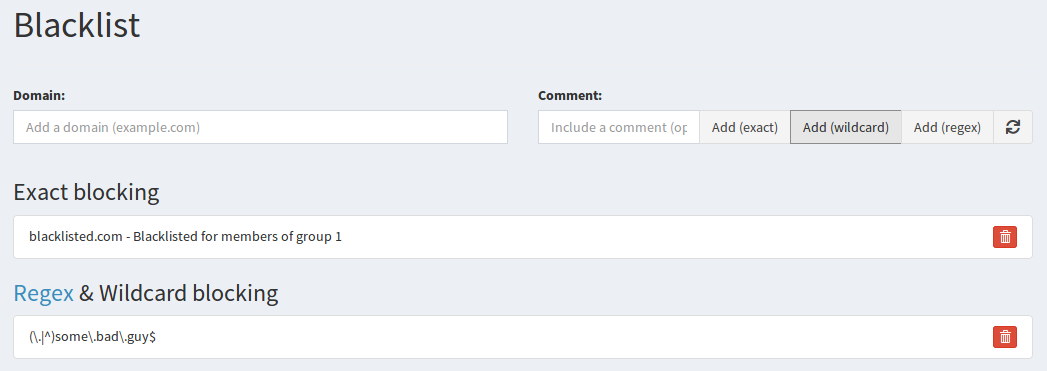Delete the some\.bad\.guy regex entry via trash icon
The image size is (1047, 371).
[x=1005, y=337]
